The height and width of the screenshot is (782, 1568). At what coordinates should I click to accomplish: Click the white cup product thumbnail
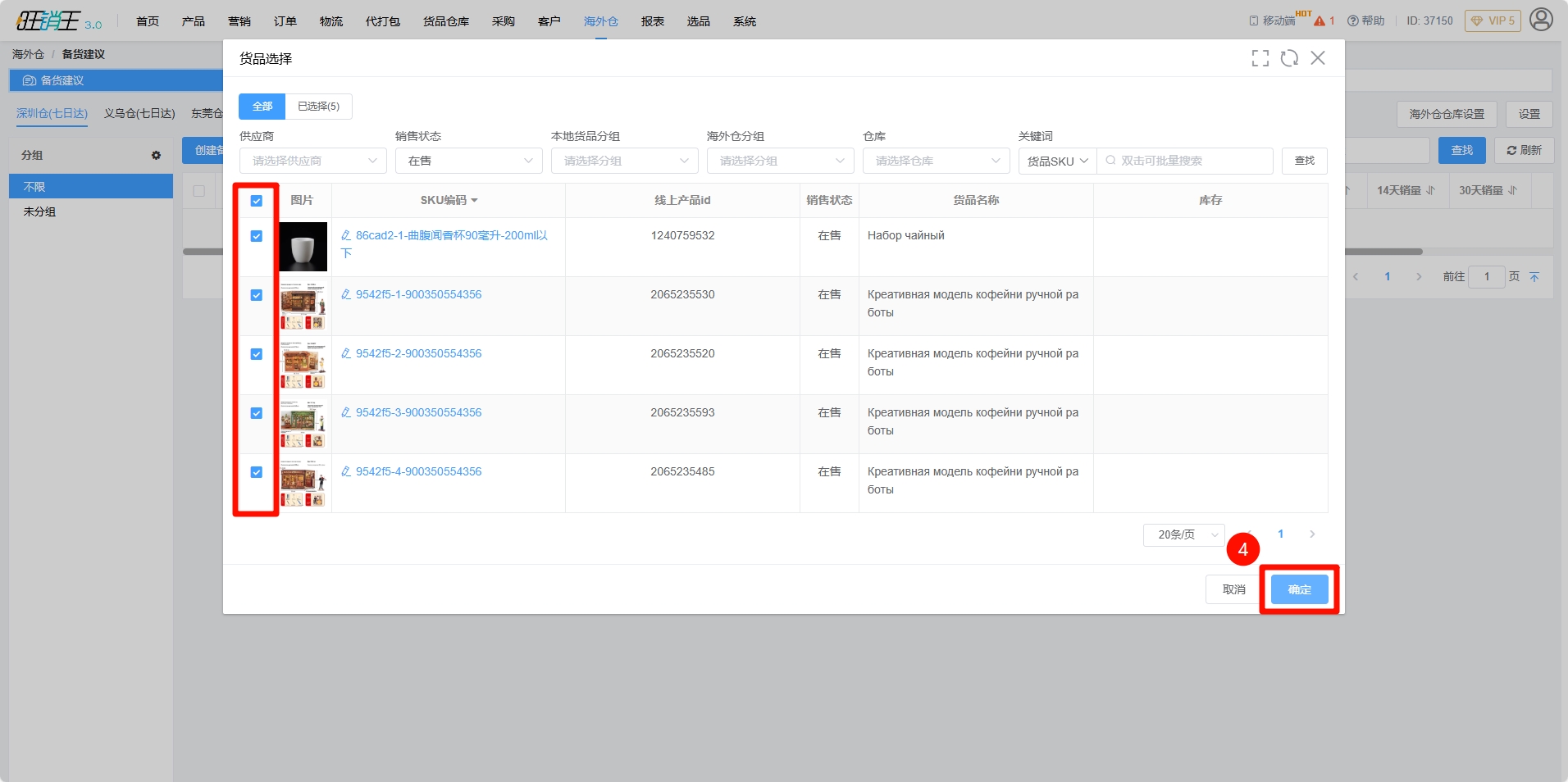pyautogui.click(x=303, y=247)
